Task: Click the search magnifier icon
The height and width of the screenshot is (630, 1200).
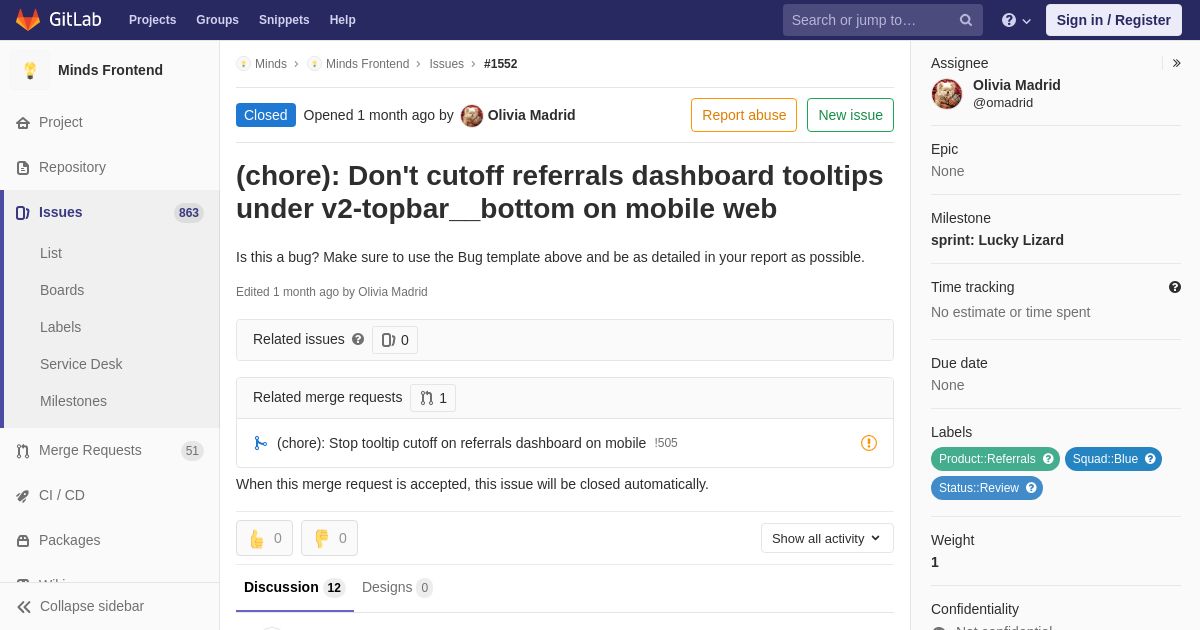Action: (x=966, y=20)
